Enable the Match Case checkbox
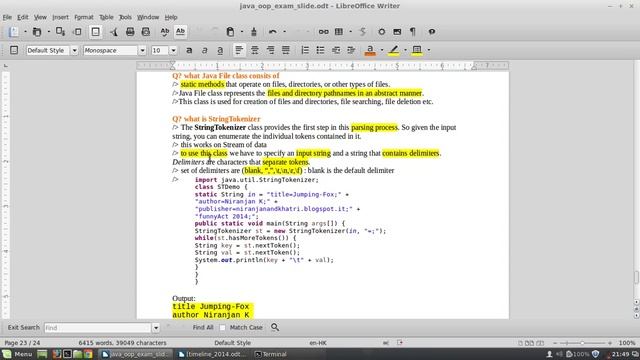Screen dimensions: 640x360 click(x=222, y=327)
